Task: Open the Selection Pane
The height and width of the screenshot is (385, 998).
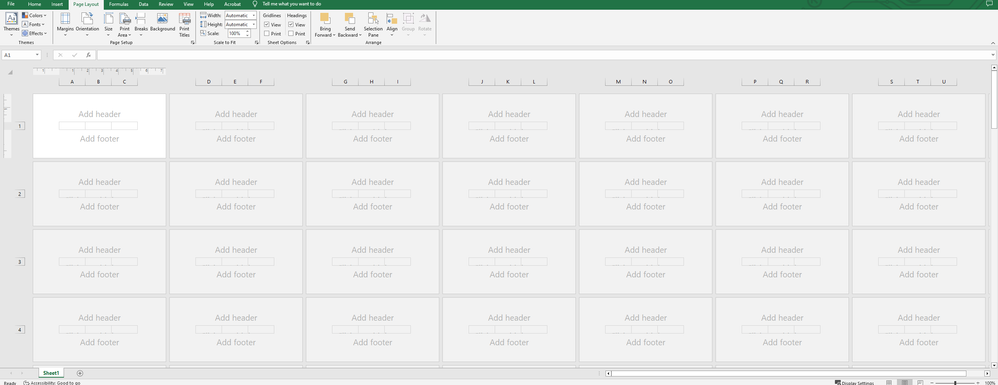Action: (x=373, y=24)
